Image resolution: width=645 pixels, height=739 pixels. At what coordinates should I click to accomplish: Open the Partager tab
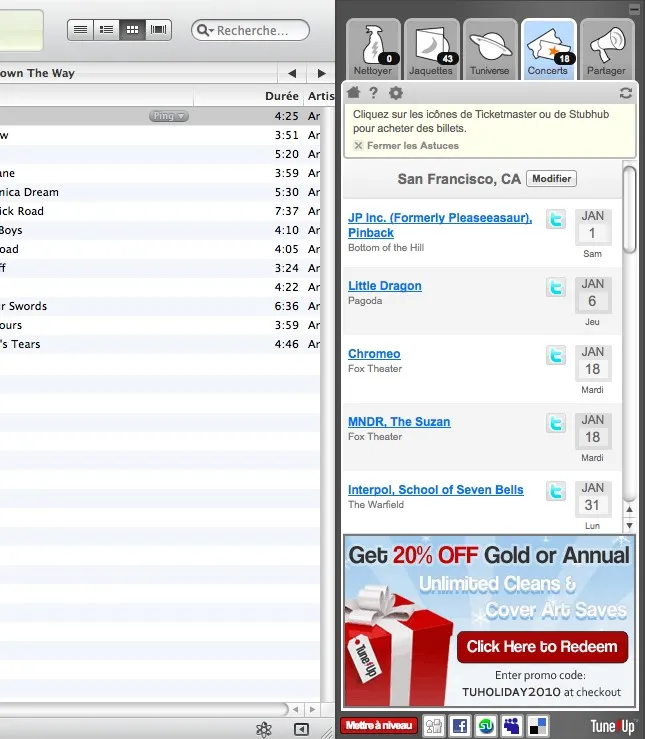click(x=607, y=49)
